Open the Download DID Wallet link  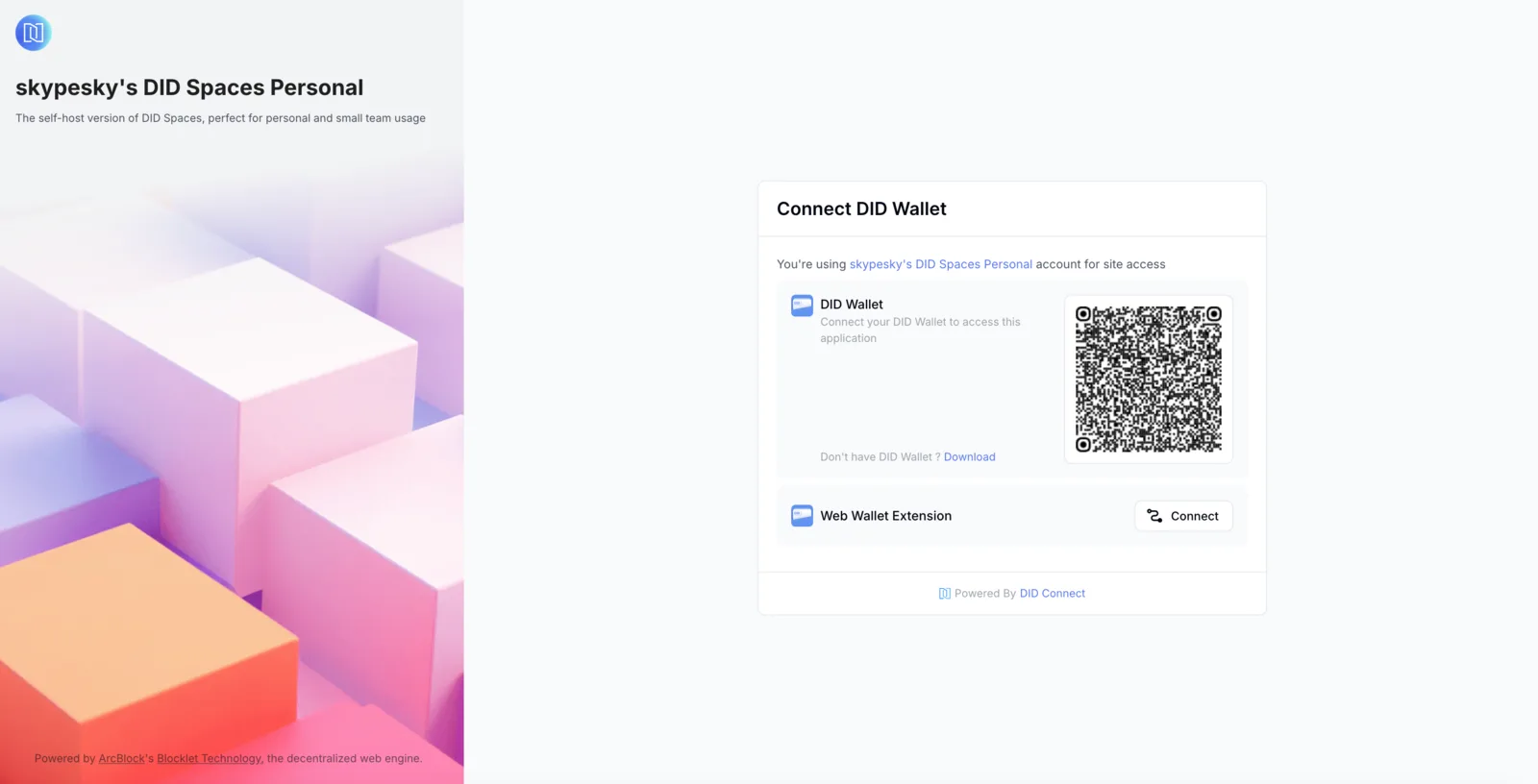click(969, 457)
